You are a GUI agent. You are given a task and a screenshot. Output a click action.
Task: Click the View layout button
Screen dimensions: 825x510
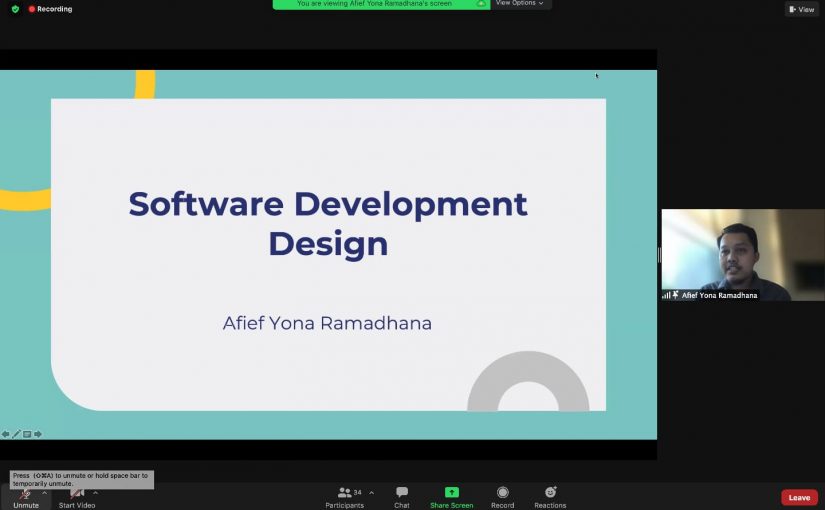coord(802,9)
